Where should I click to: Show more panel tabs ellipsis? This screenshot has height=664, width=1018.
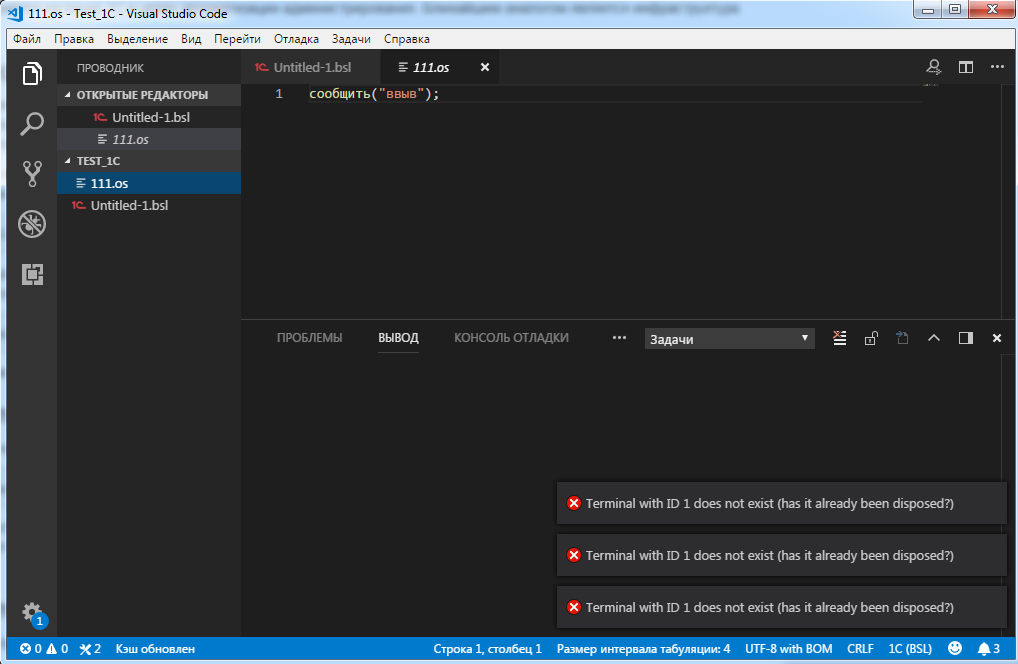[x=619, y=338]
